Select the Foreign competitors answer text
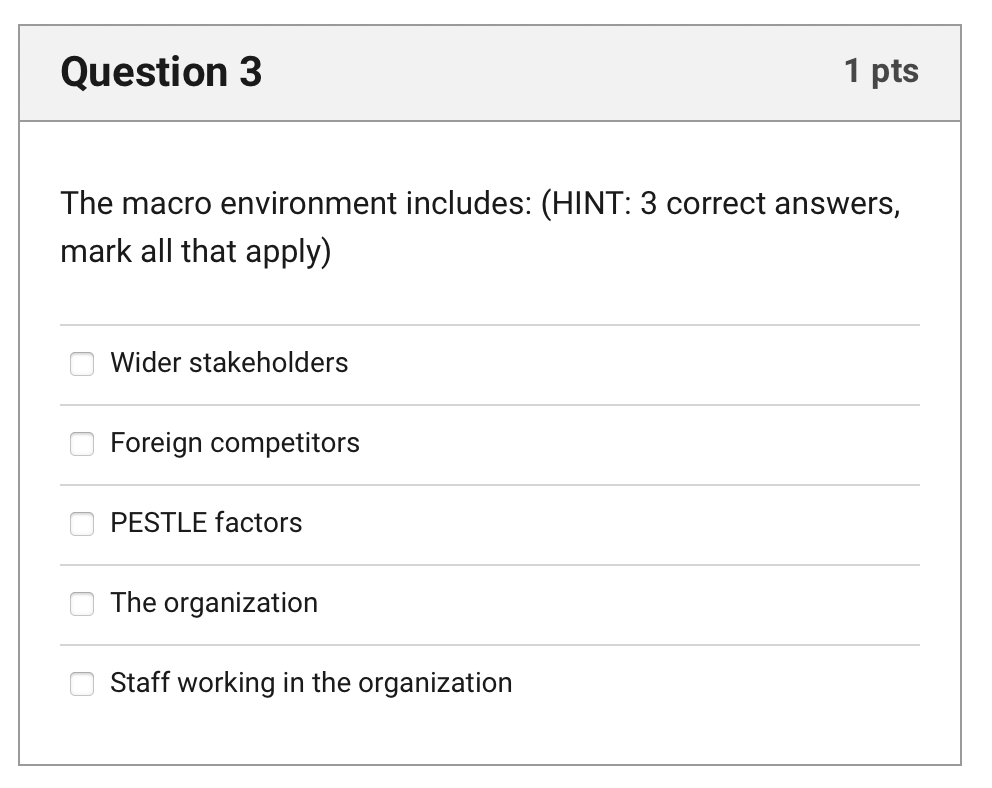The height and width of the screenshot is (788, 992). click(x=236, y=443)
